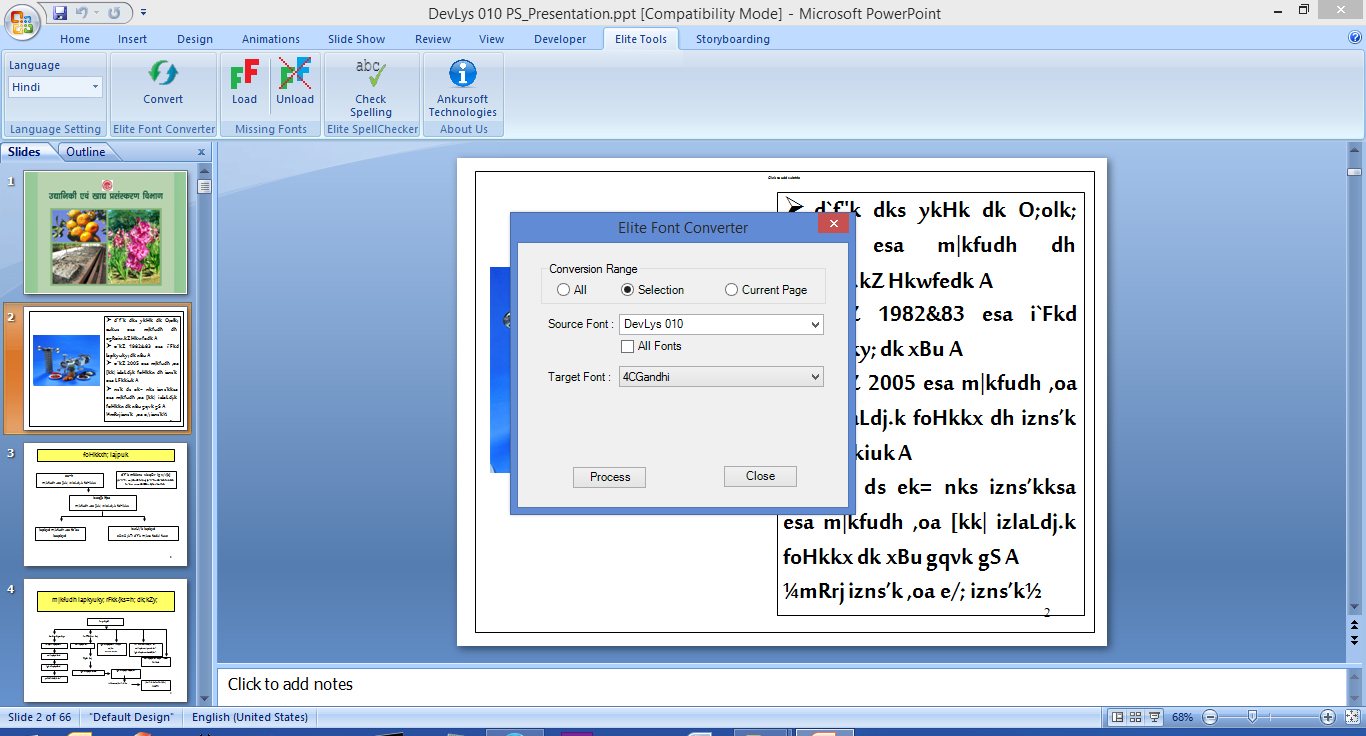
Task: Open the Design ribbon tab
Action: tap(195, 39)
